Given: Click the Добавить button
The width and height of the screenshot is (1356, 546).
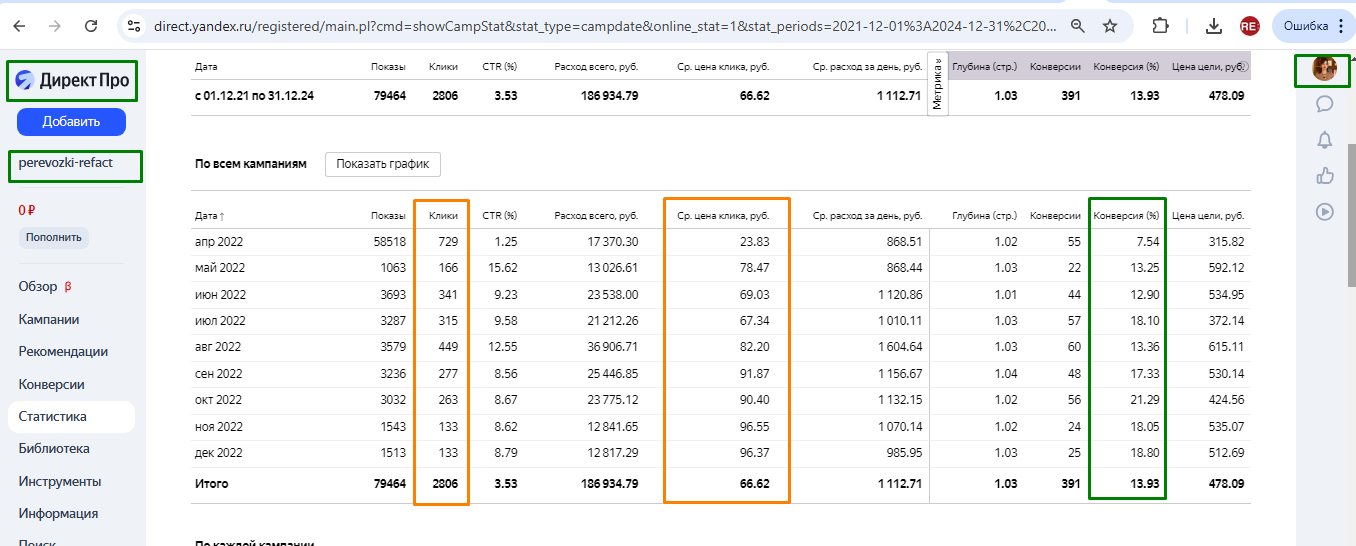Looking at the screenshot, I should point(71,121).
